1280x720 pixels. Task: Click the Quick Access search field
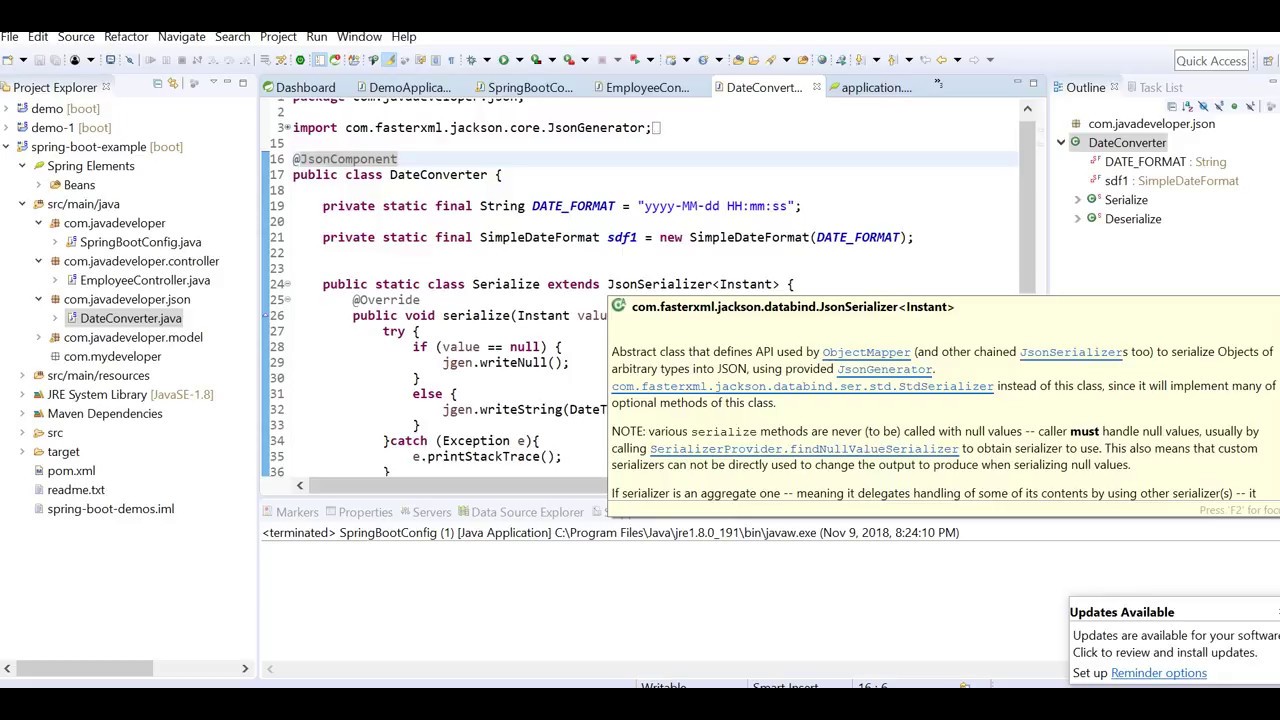point(1211,61)
